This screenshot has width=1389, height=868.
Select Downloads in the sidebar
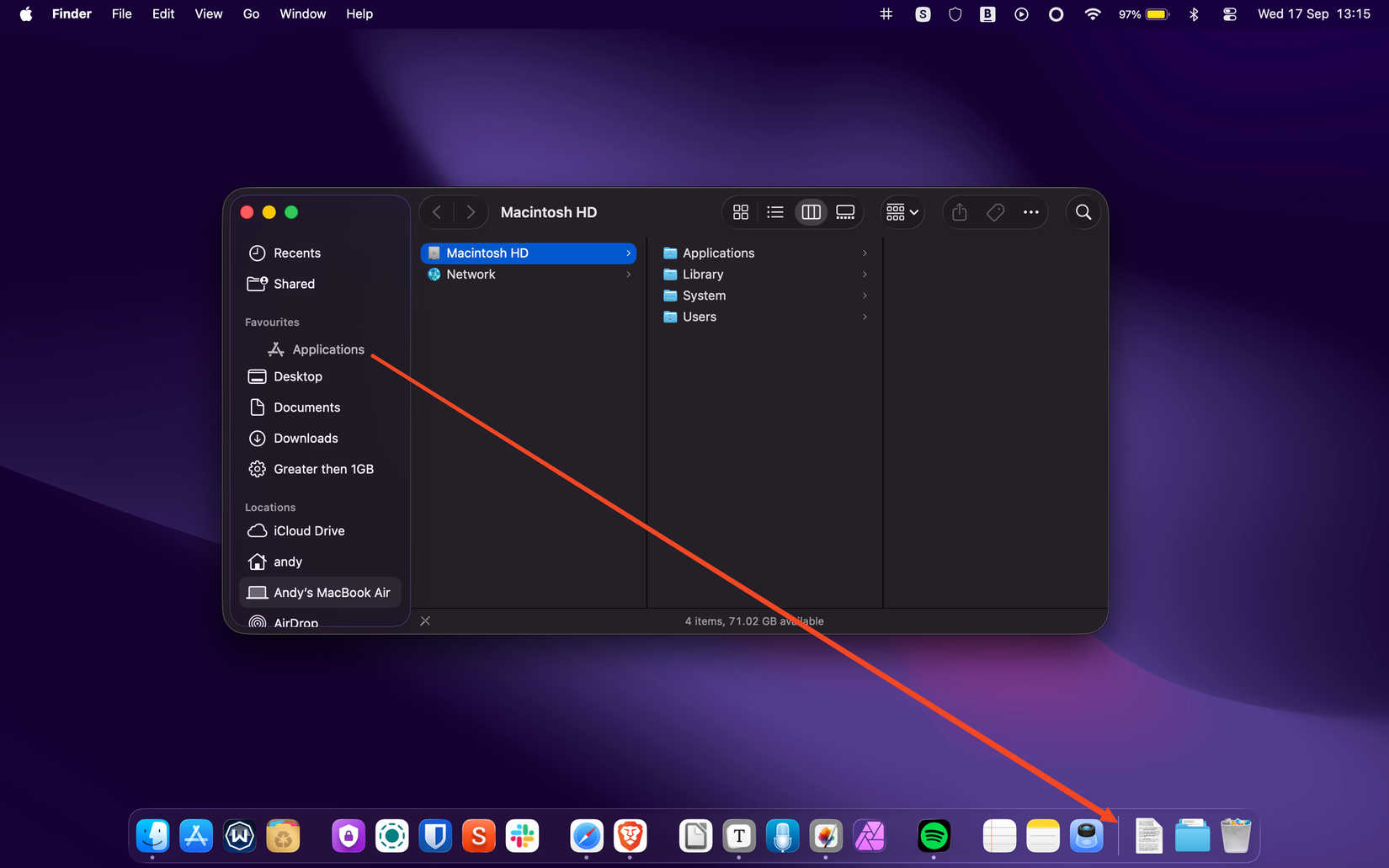(x=306, y=438)
